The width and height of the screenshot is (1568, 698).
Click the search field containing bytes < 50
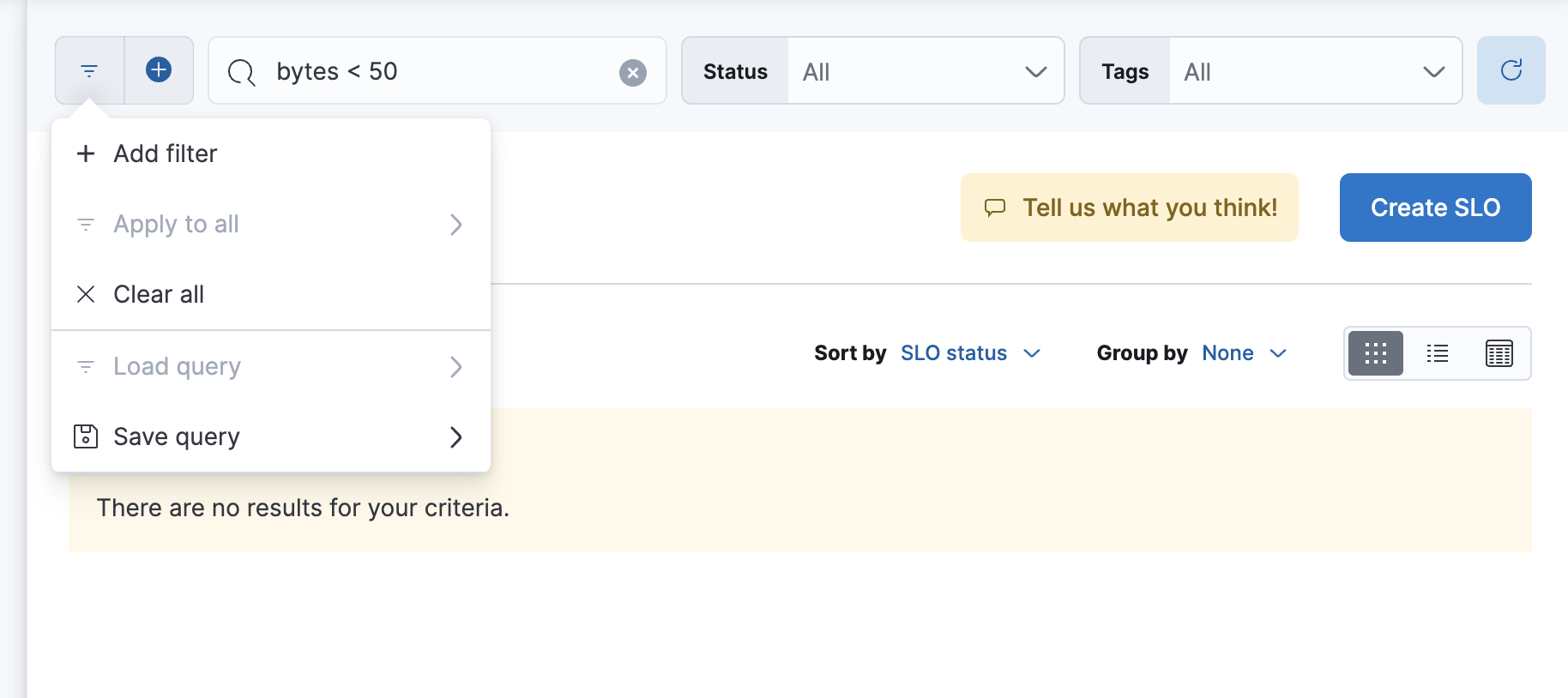[x=437, y=70]
